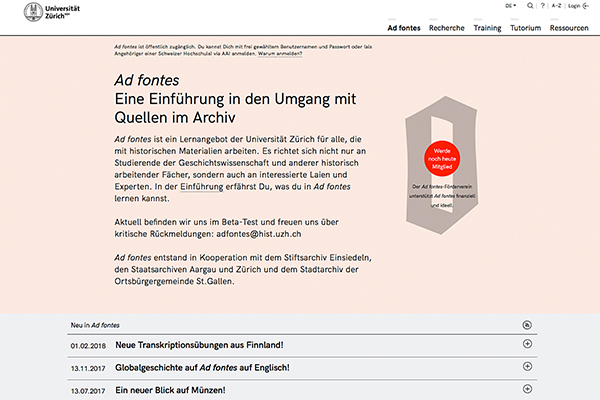Open the Tutorium menu item
This screenshot has width=600, height=400.
(x=525, y=28)
